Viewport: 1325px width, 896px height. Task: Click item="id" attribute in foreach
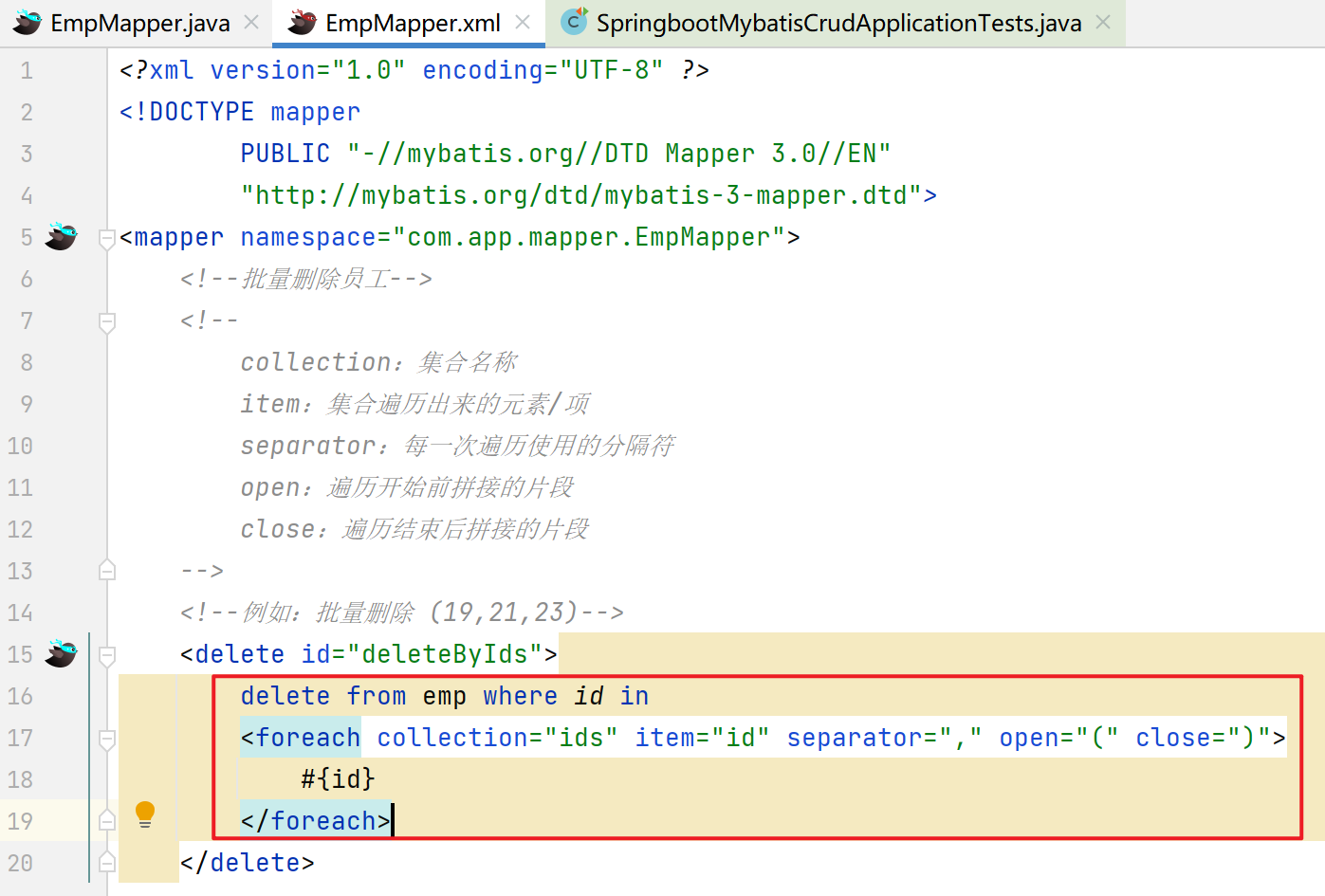coord(703,738)
